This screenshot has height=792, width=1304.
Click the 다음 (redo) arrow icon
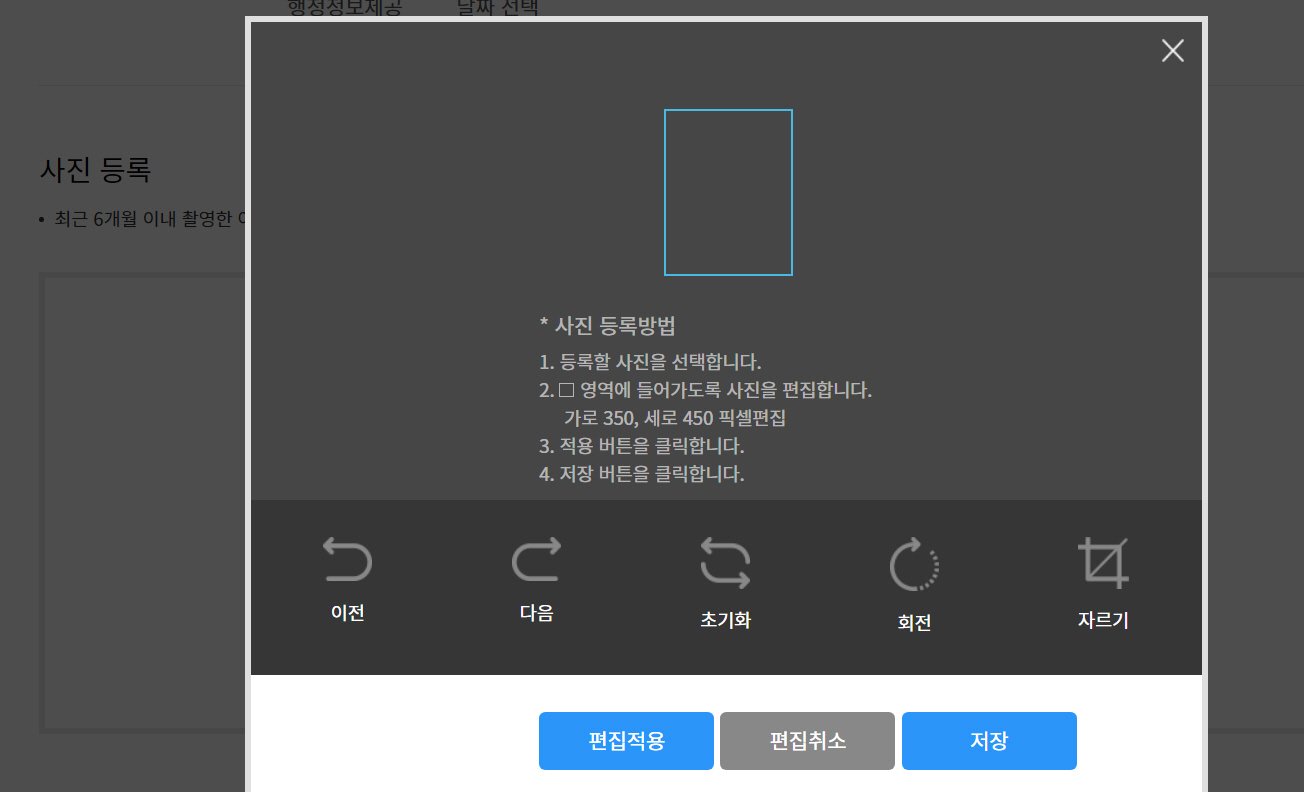pos(537,560)
